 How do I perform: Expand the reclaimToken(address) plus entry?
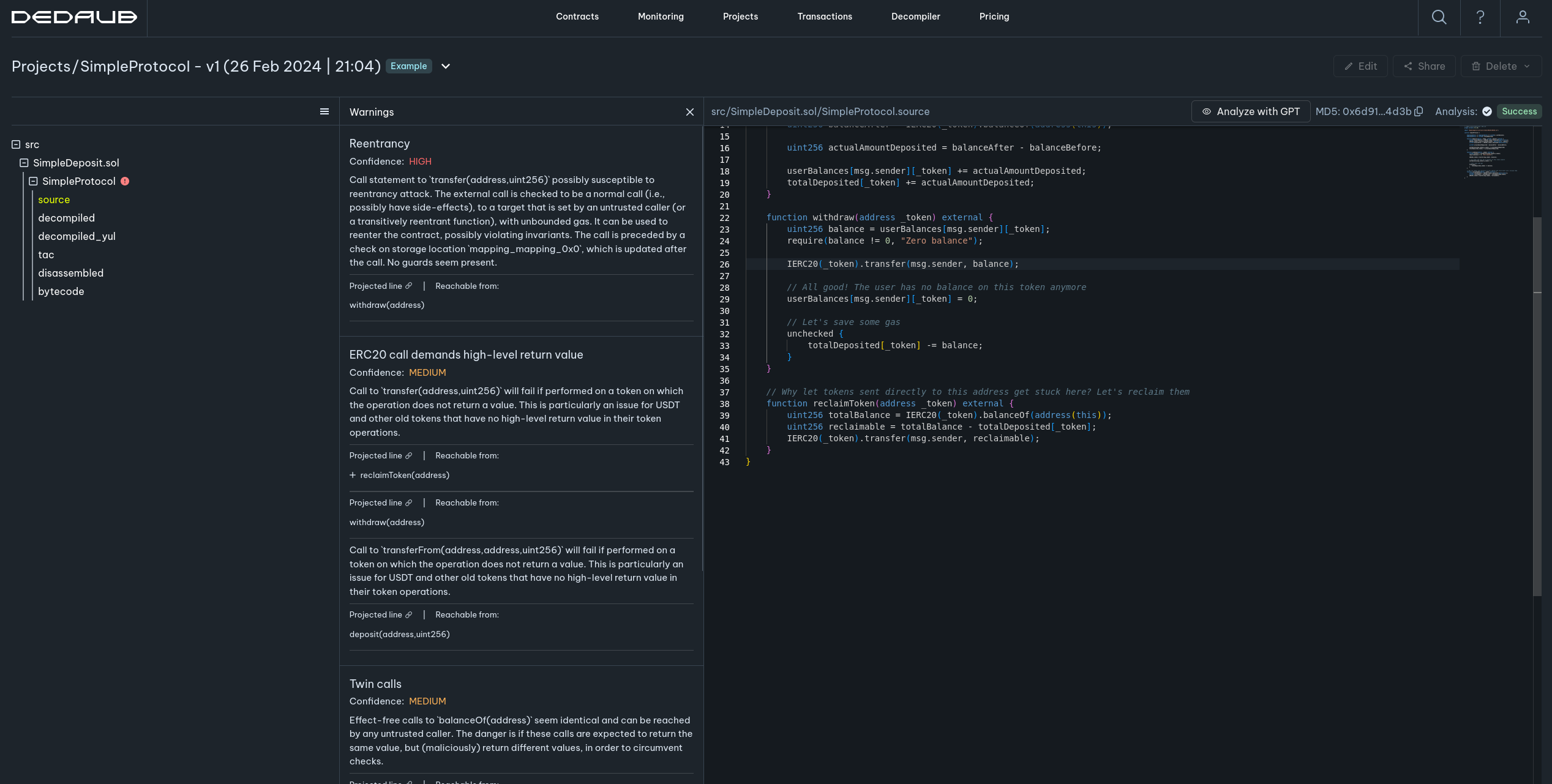click(x=353, y=475)
